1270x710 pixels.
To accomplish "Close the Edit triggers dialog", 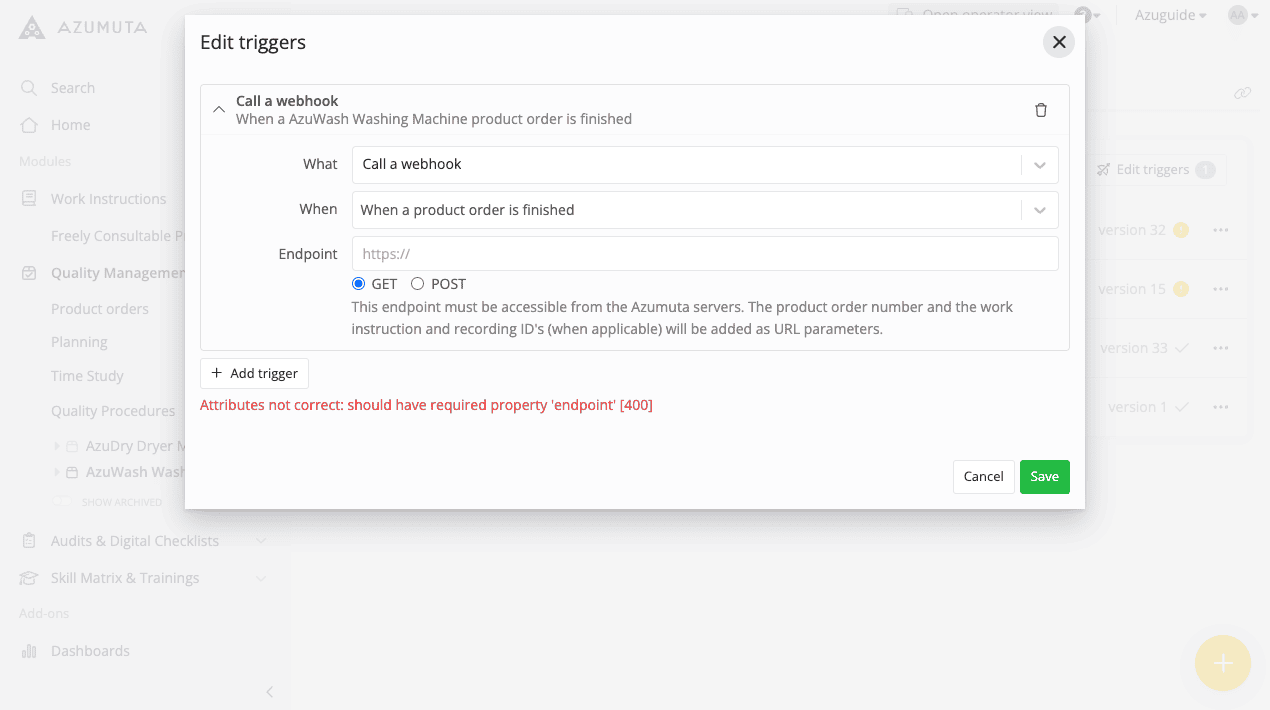I will [1058, 42].
